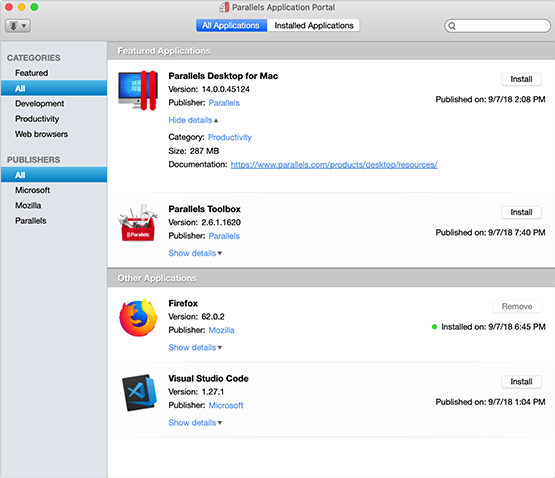The image size is (555, 478).
Task: Click the Parallels Desktop for Mac icon
Action: (138, 90)
